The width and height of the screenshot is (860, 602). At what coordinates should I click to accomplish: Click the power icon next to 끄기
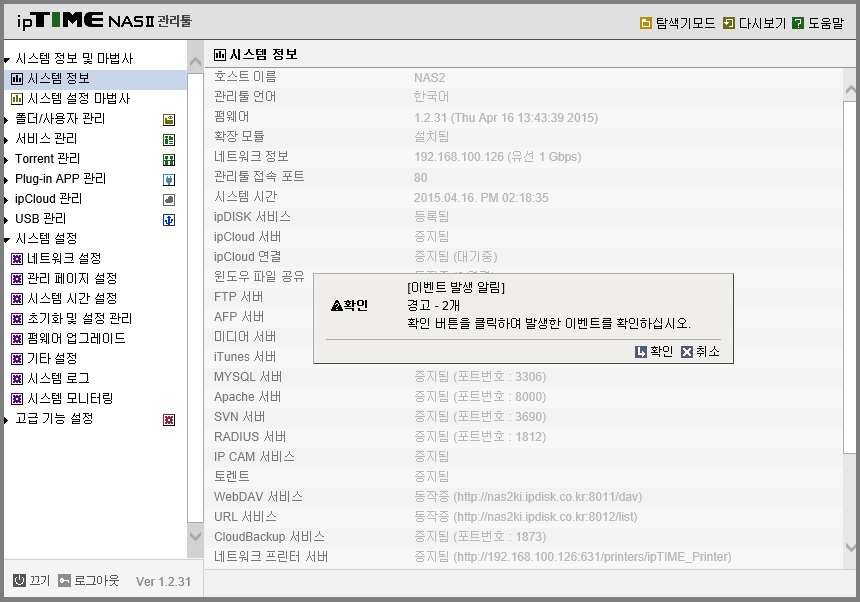point(19,580)
